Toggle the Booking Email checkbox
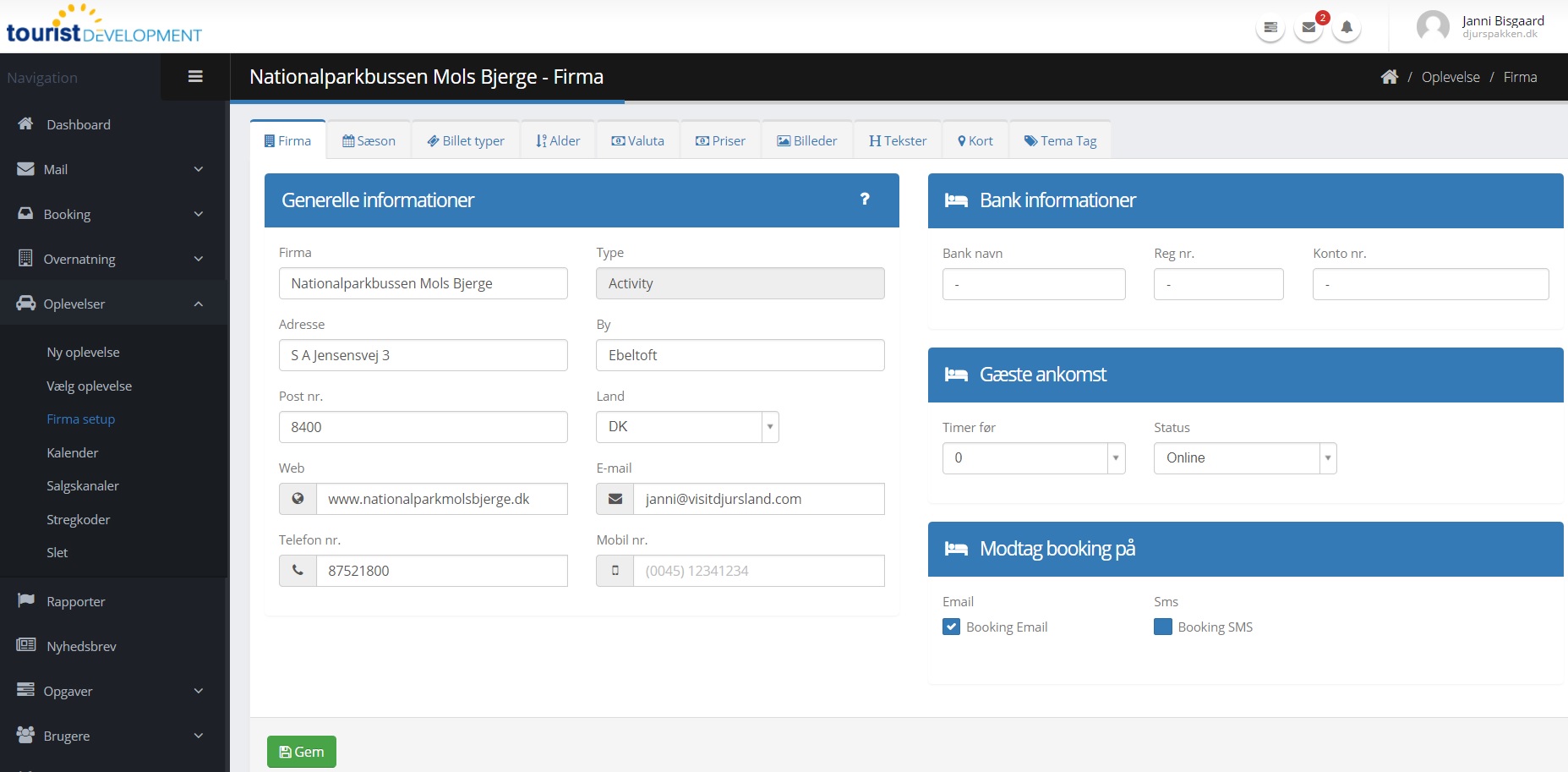The width and height of the screenshot is (1568, 772). [951, 627]
